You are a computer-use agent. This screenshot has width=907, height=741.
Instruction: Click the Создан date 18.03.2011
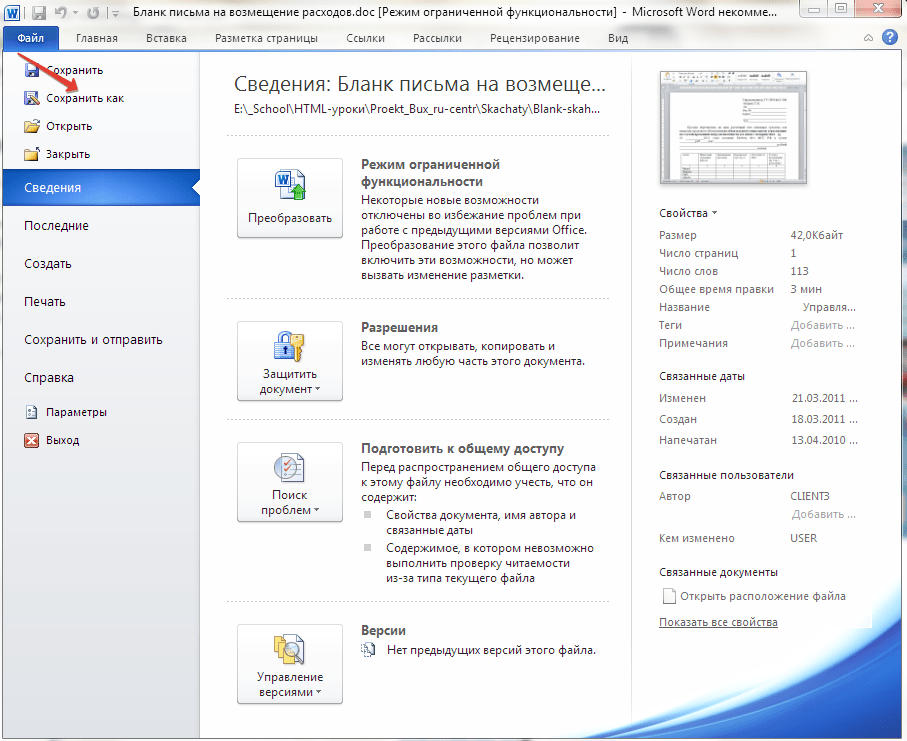(824, 419)
